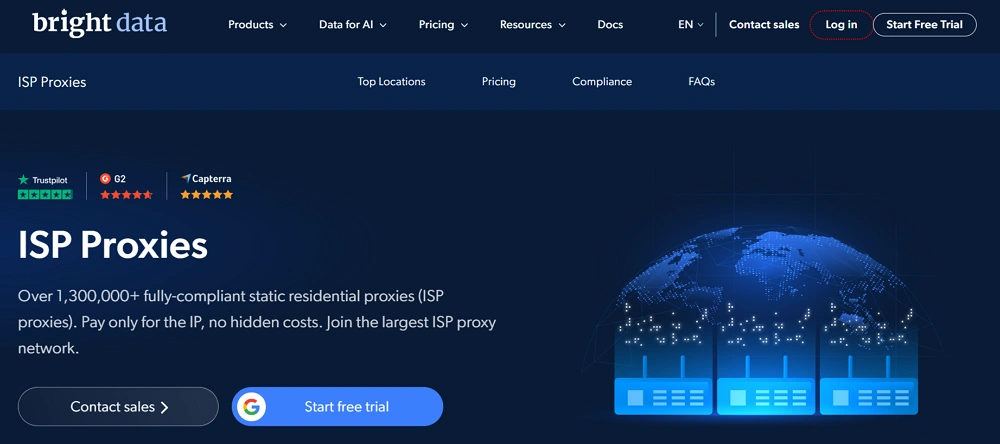1000x444 pixels.
Task: Go to Top Locations section
Action: coord(392,82)
